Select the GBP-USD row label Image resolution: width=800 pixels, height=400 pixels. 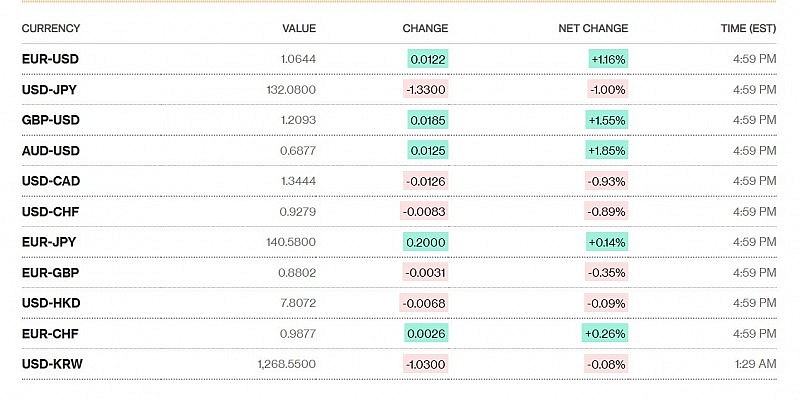coord(50,120)
